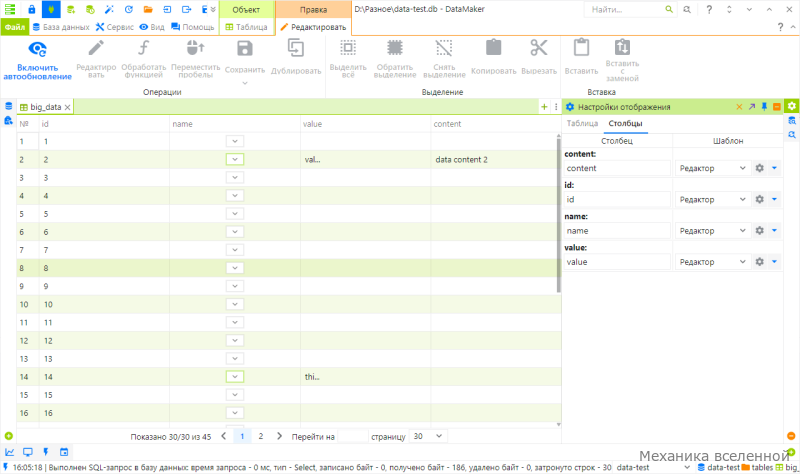The width and height of the screenshot is (800, 474).
Task: Click the database with clock icon
Action: (x=90, y=9)
